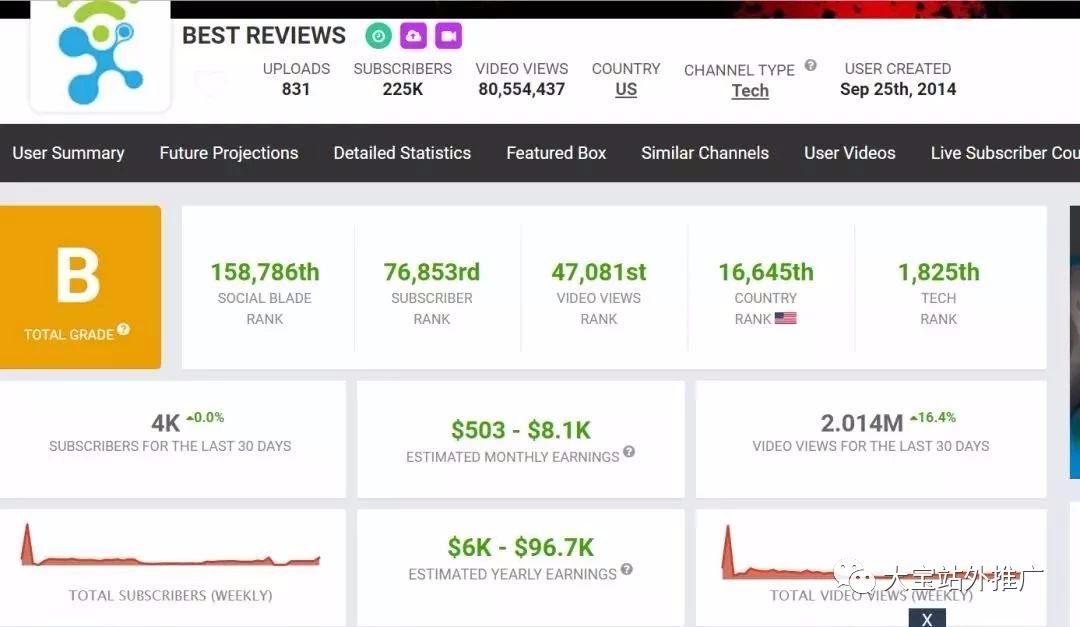Click the 225K subscribers value

pyautogui.click(x=403, y=90)
